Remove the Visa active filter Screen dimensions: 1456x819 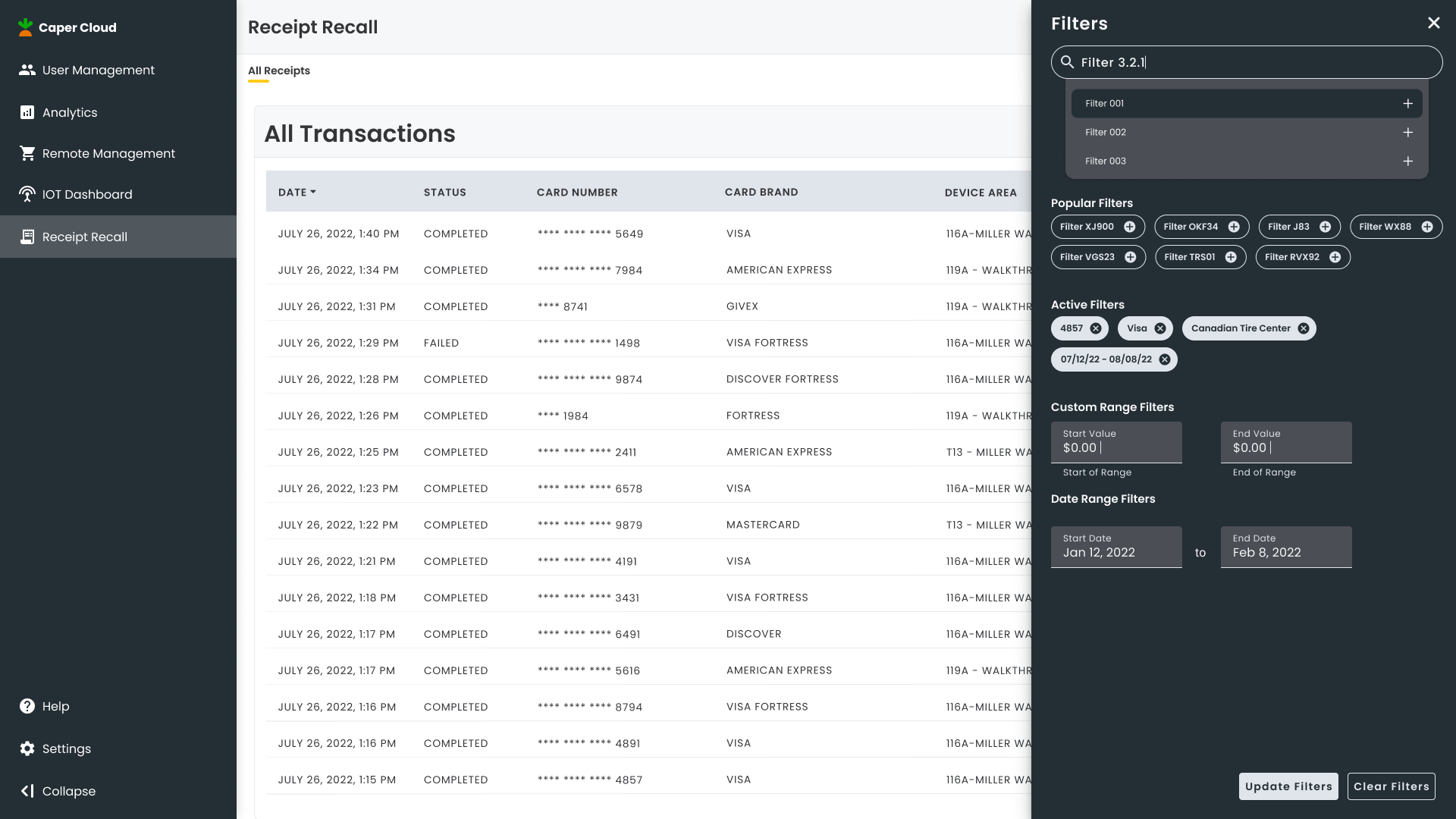[x=1160, y=328]
